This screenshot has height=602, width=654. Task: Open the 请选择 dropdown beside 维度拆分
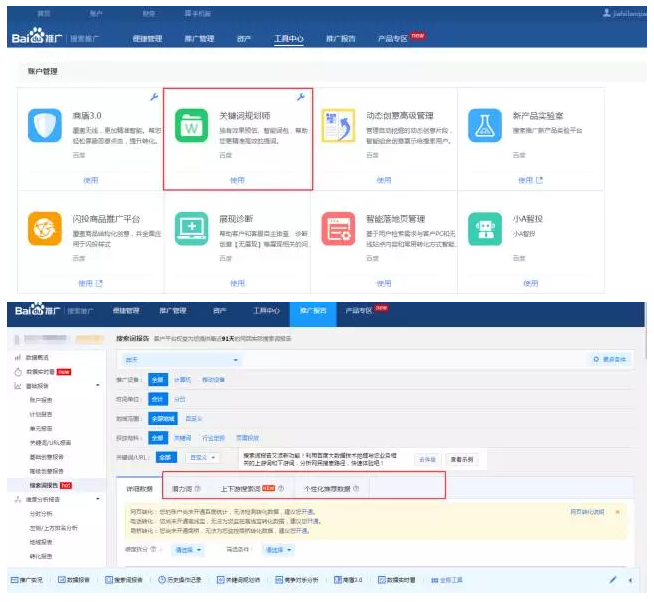pos(187,550)
